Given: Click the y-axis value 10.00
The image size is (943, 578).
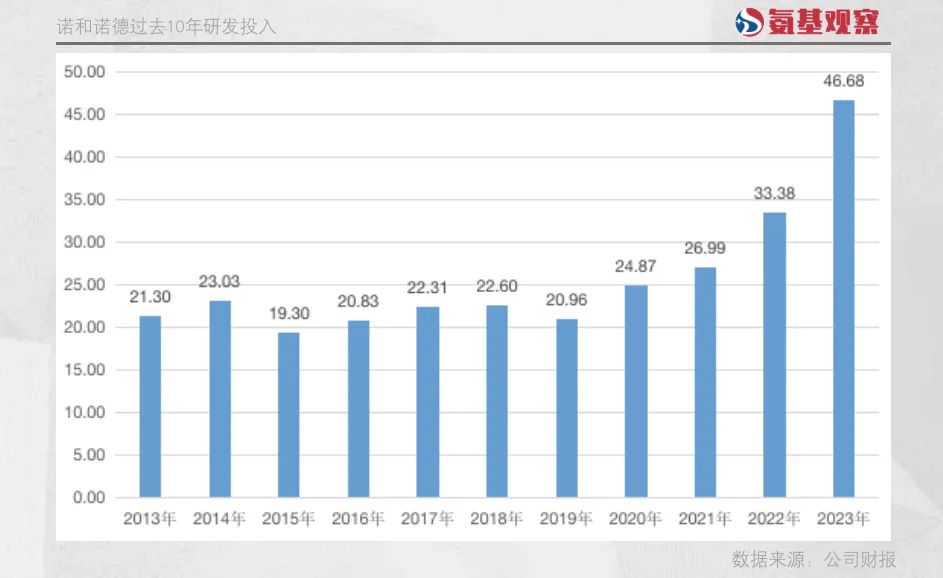Looking at the screenshot, I should [x=85, y=413].
